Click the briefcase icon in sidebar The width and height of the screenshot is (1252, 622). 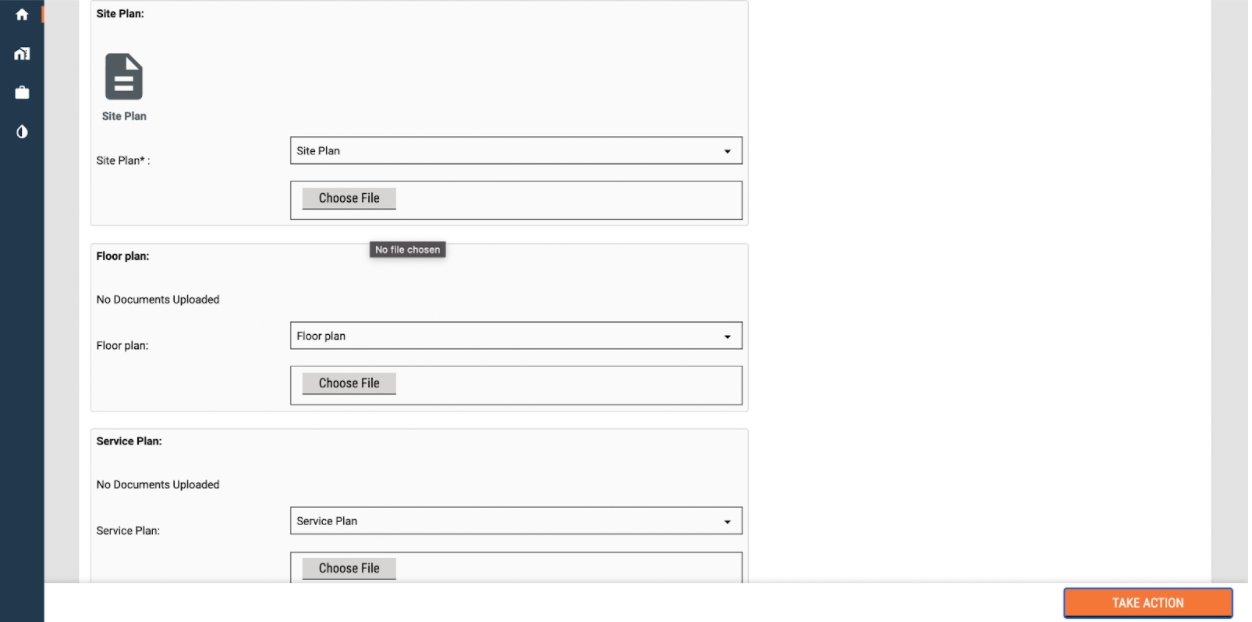pos(21,93)
